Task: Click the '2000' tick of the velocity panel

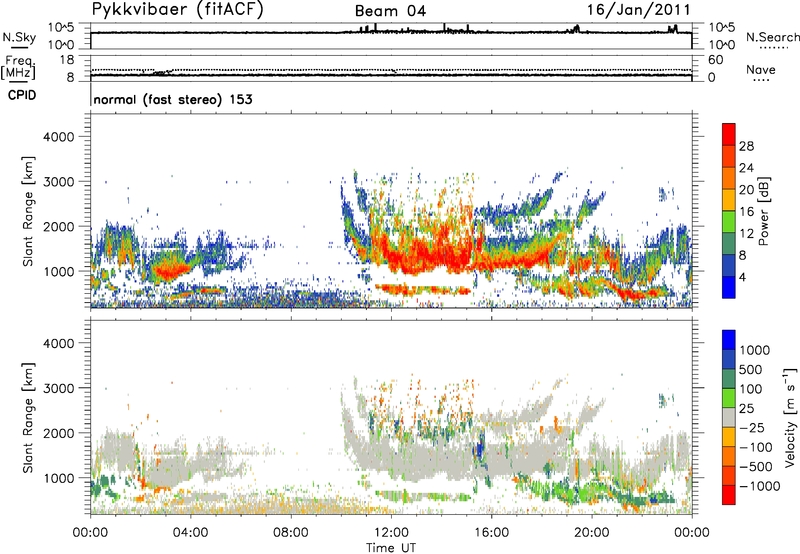Action: [59, 433]
